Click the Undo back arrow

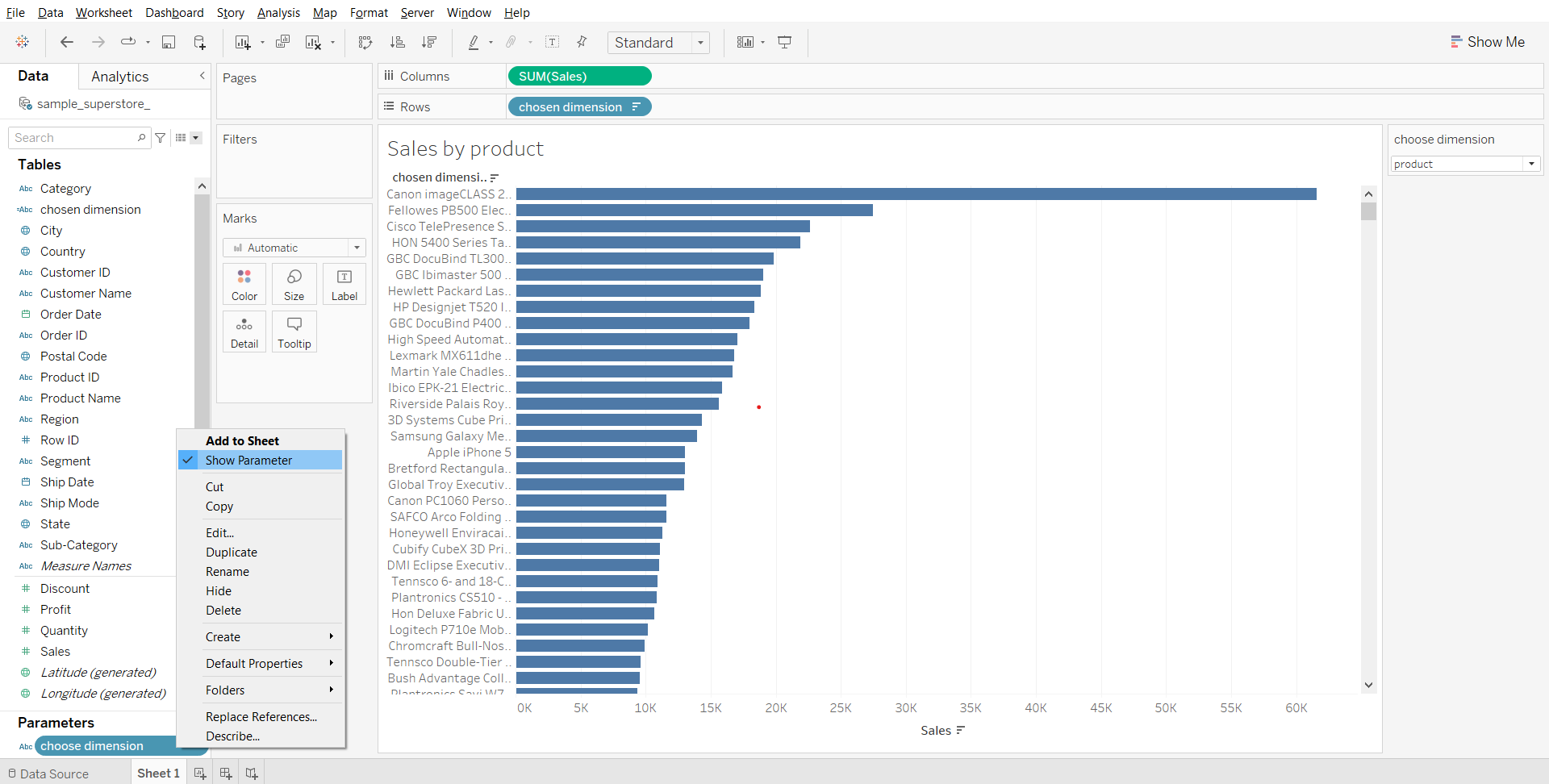(67, 43)
